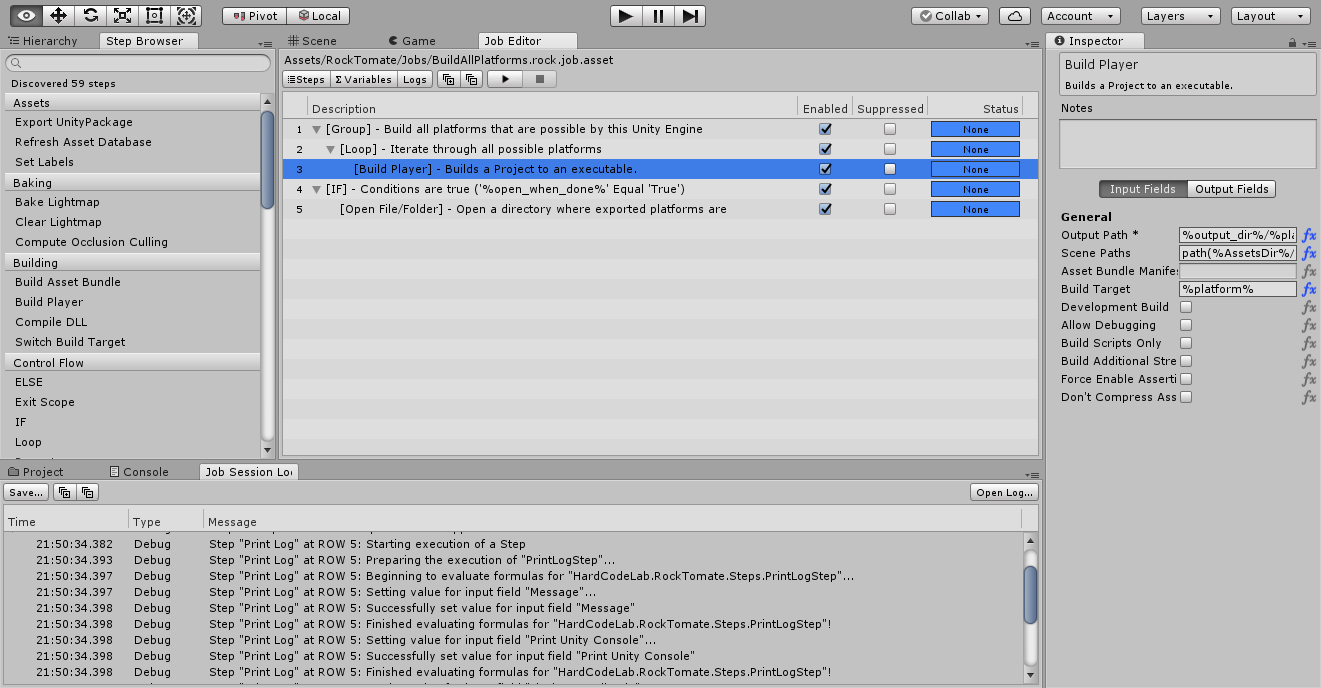Click the fx formula icon for Build Target
The image size is (1321, 688).
(x=1309, y=289)
